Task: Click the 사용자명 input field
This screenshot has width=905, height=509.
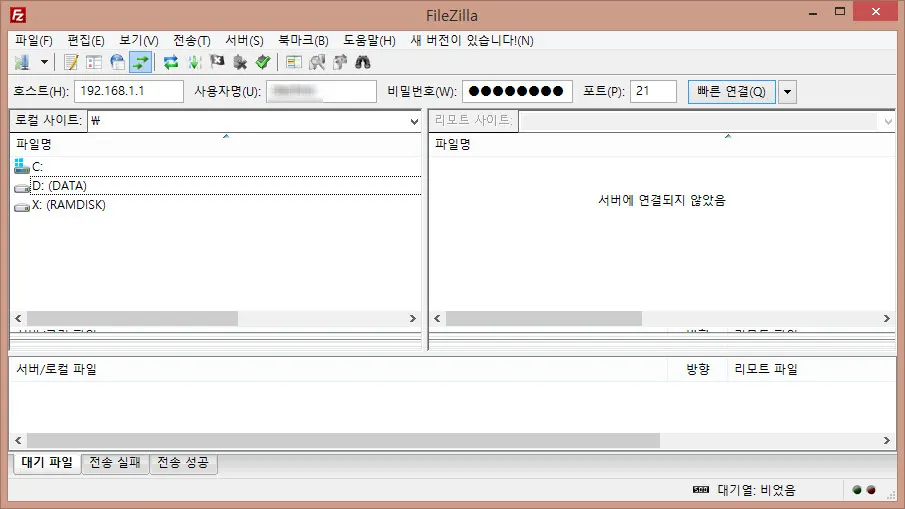Action: point(321,91)
